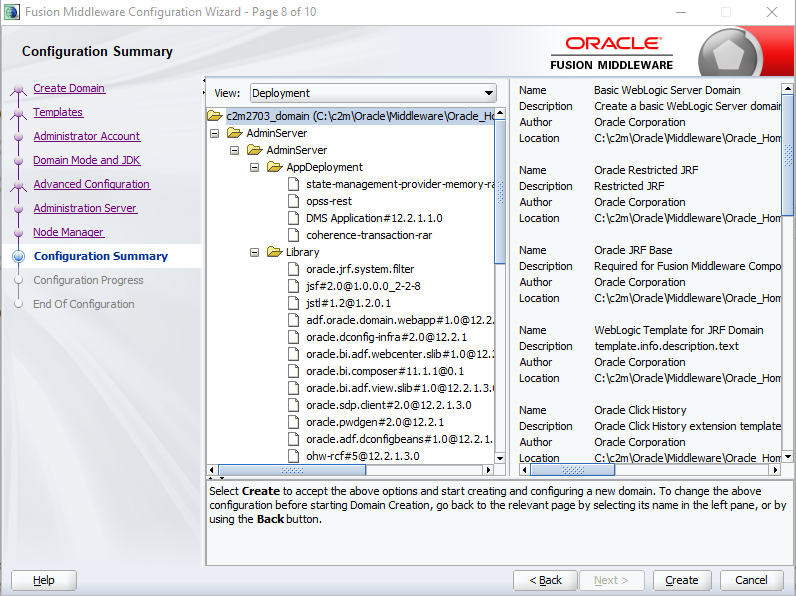Click the Cancel button

pyautogui.click(x=751, y=580)
